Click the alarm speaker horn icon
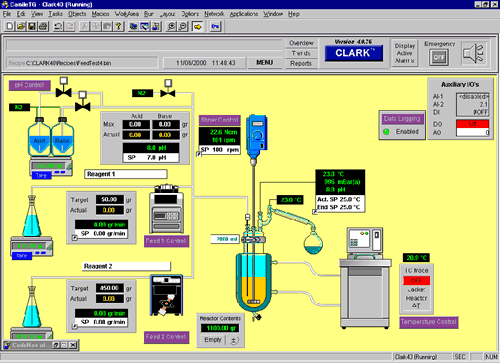The height and width of the screenshot is (363, 500). pos(474,53)
